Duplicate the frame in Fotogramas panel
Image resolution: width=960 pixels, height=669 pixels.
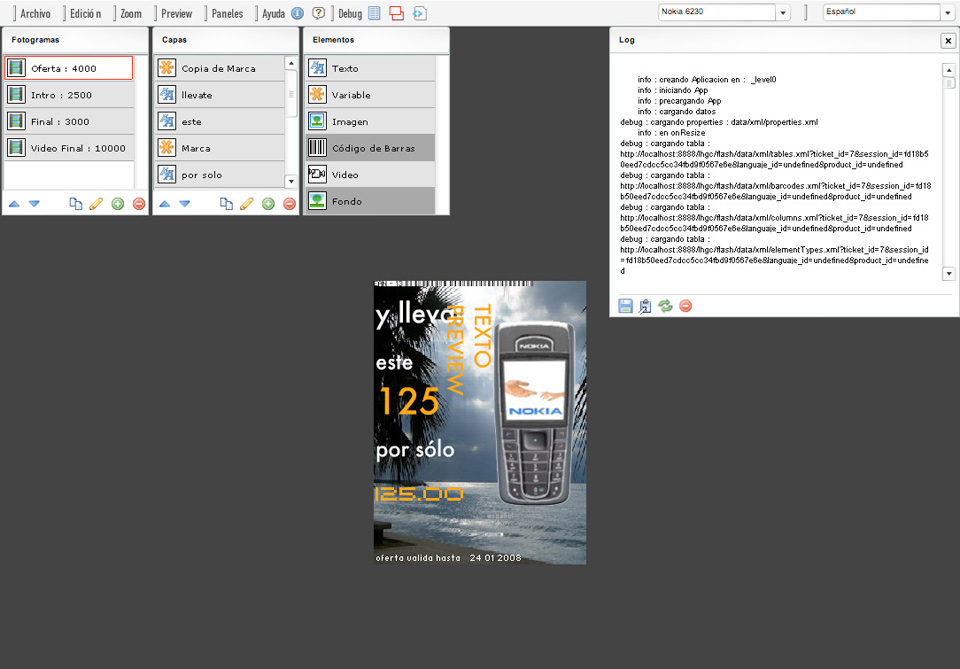tap(75, 204)
